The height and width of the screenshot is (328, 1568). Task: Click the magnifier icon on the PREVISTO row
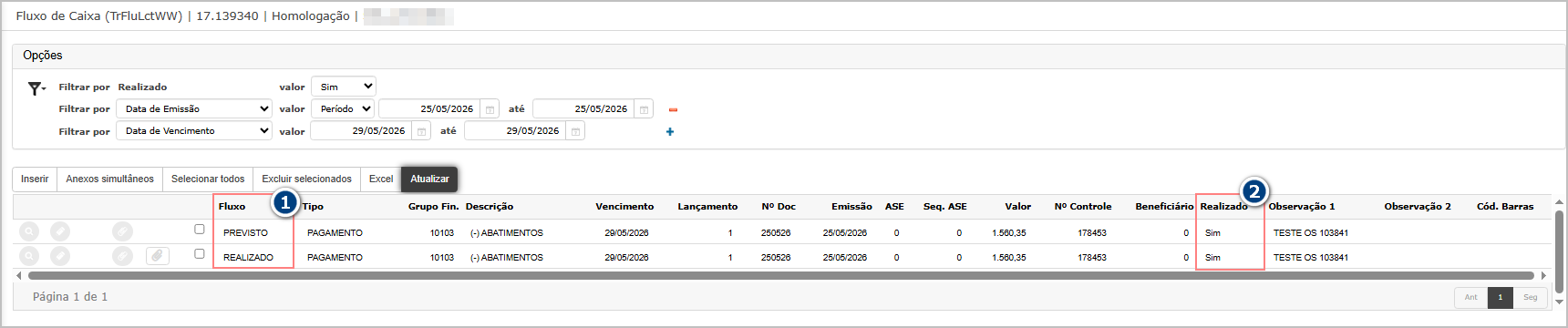click(x=29, y=232)
